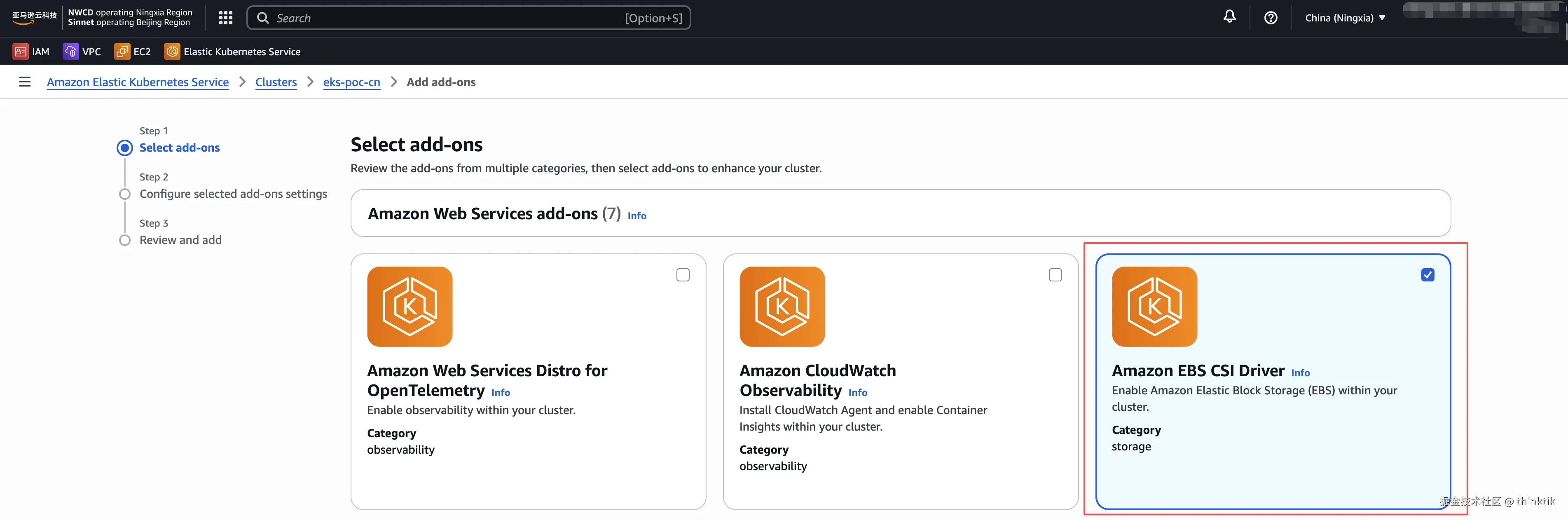Select the Distro for OpenTelemetry card
This screenshot has width=1568, height=520.
click(x=528, y=382)
